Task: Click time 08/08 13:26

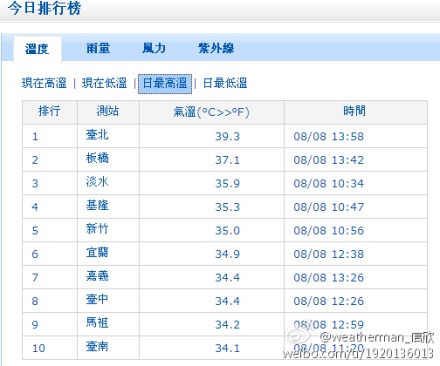Action: [329, 278]
